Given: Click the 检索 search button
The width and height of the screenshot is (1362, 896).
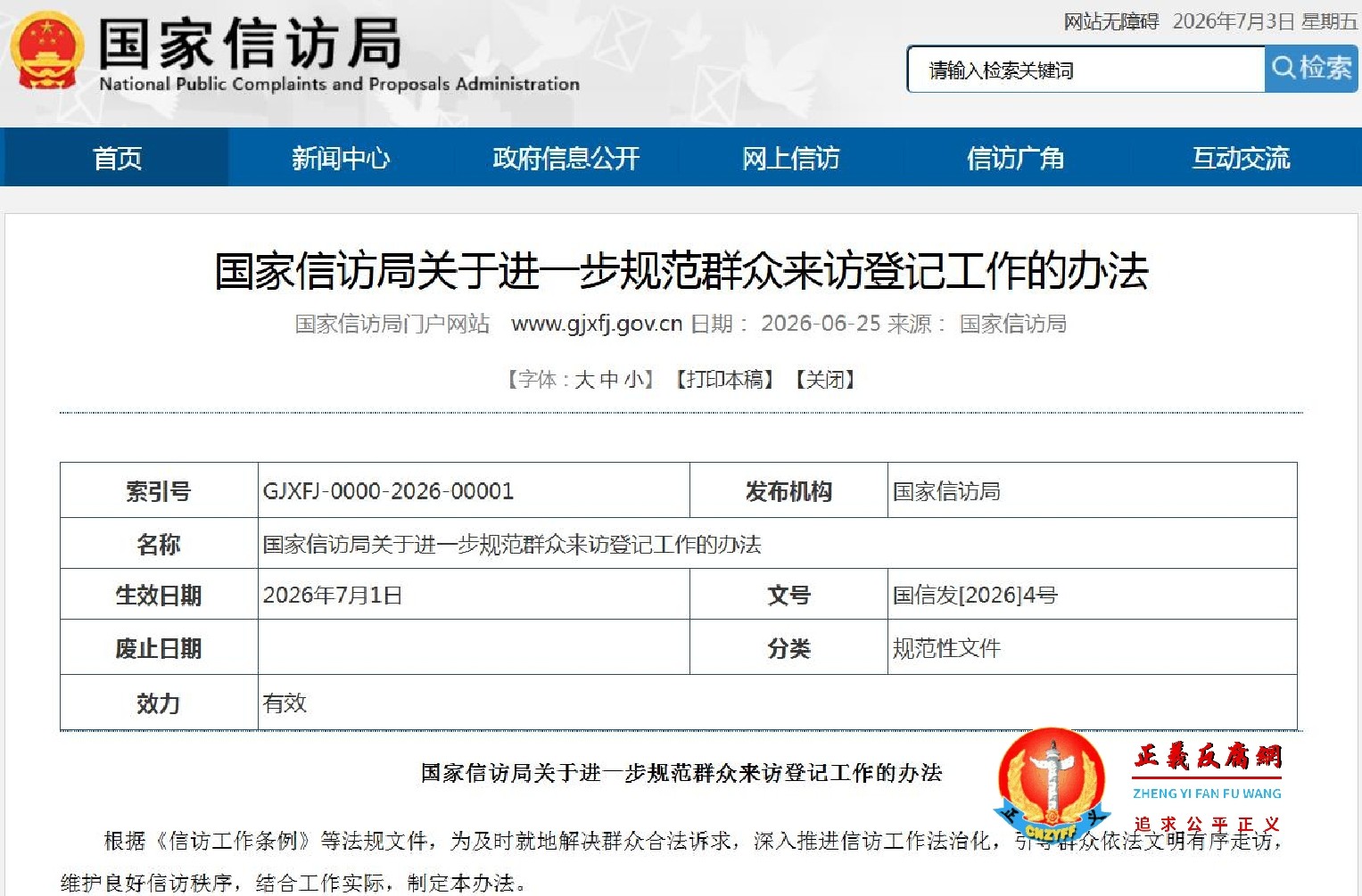Looking at the screenshot, I should 1311,69.
